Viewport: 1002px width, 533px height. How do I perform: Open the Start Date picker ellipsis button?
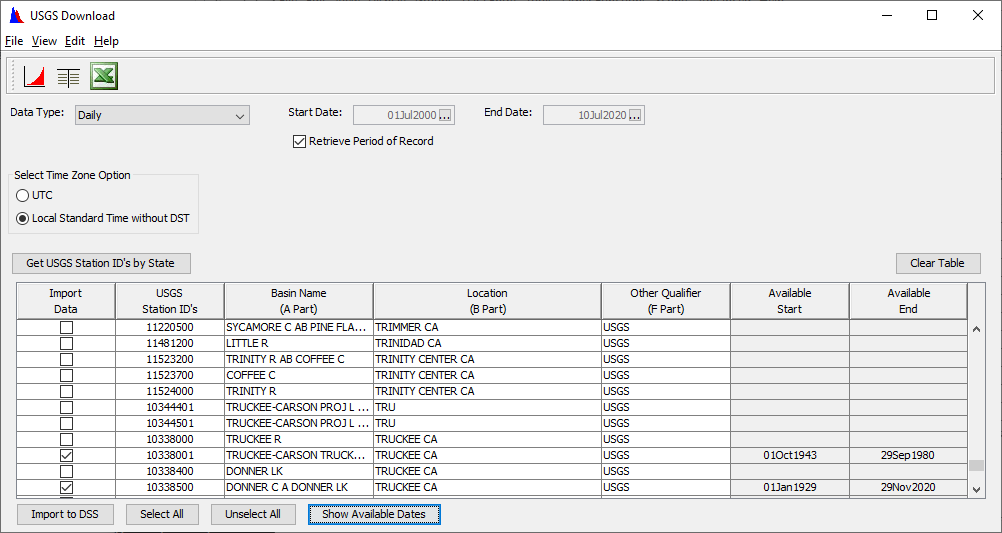[x=446, y=115]
